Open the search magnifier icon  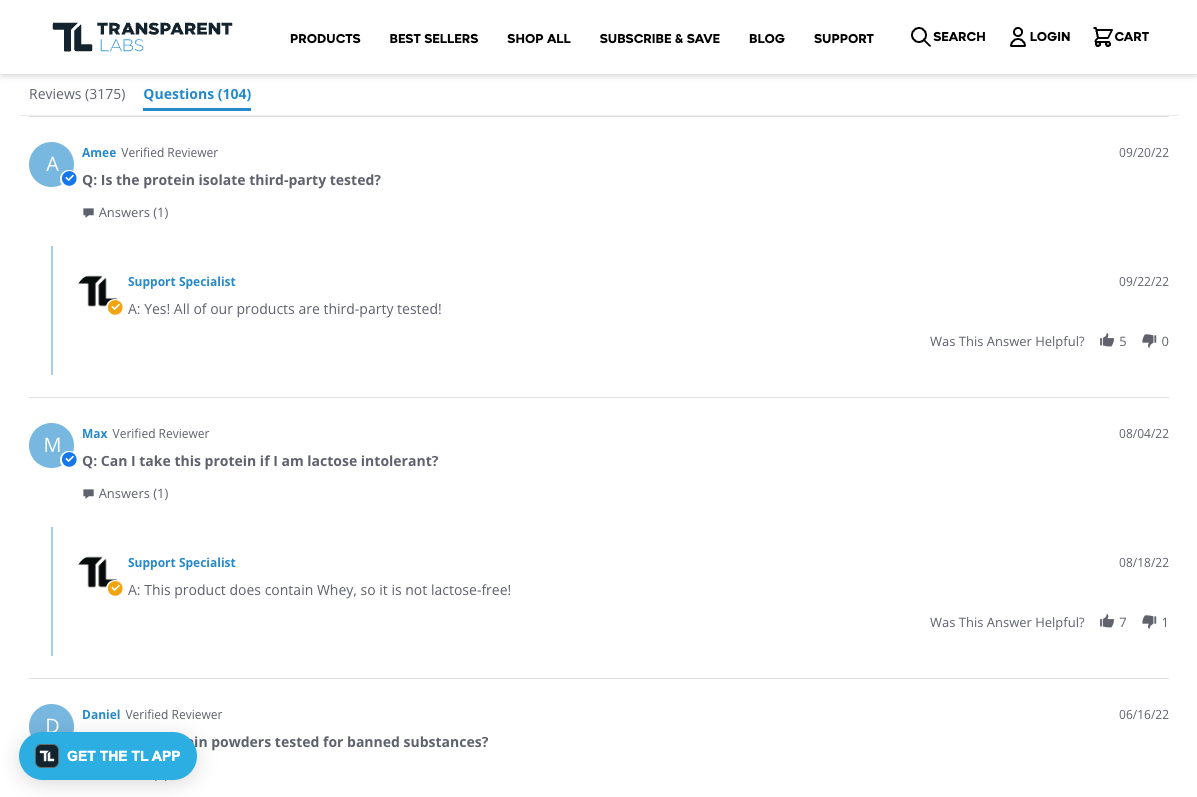pyautogui.click(x=920, y=37)
